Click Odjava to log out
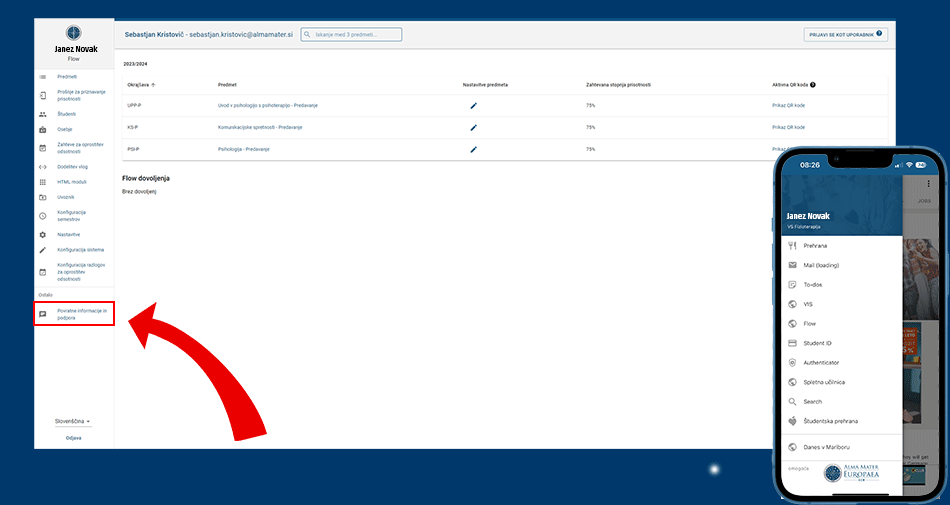This screenshot has height=505, width=950. (x=73, y=438)
